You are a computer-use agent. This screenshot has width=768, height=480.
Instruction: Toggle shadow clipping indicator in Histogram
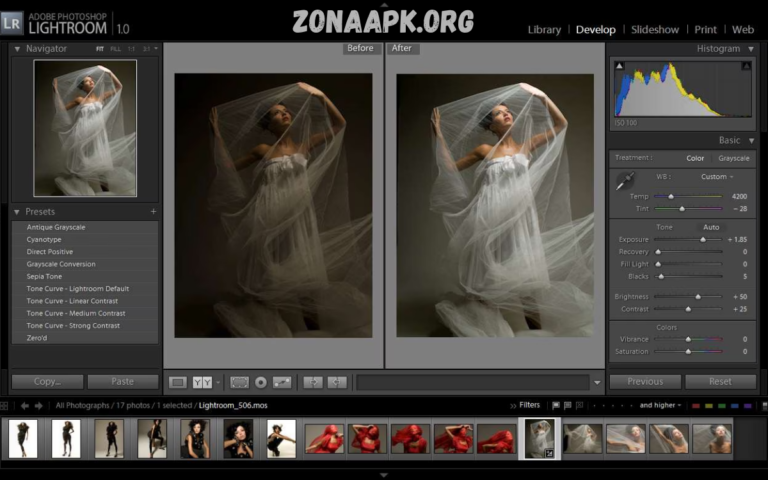pos(620,66)
